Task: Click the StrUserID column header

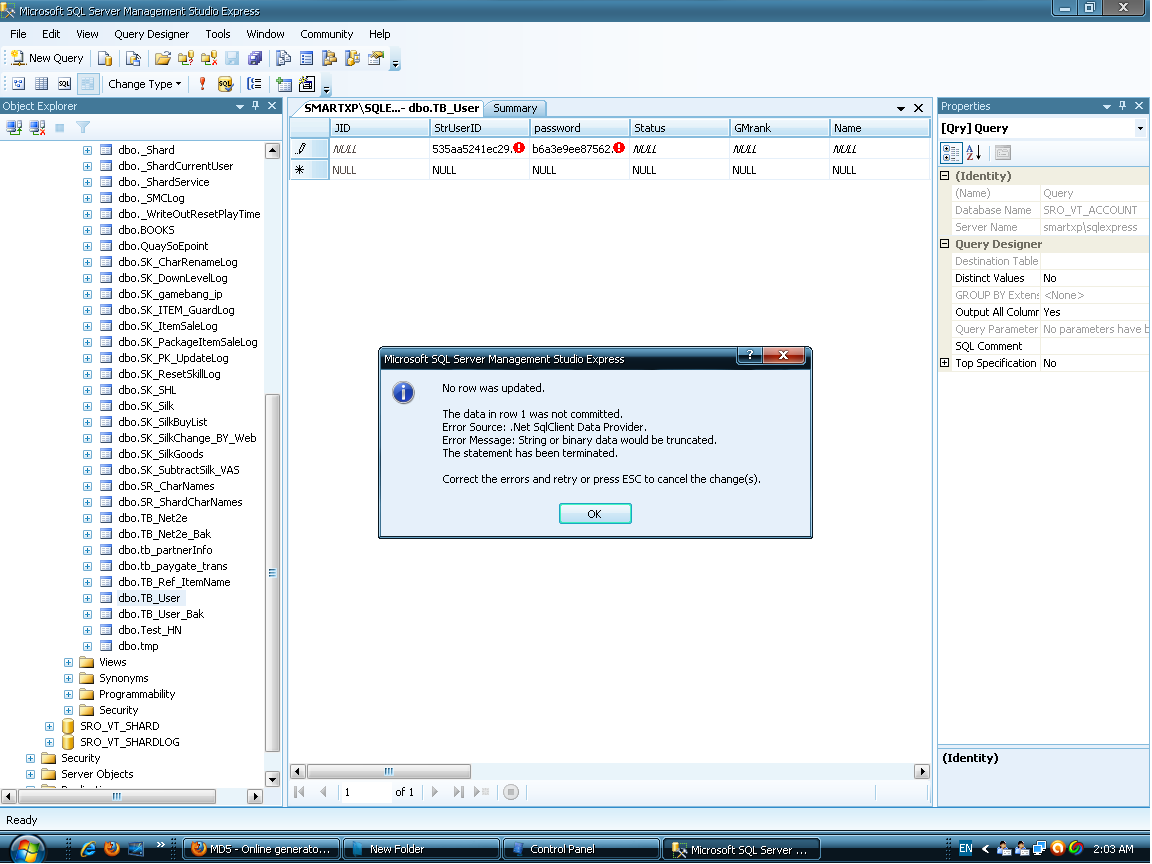Action: pos(480,128)
